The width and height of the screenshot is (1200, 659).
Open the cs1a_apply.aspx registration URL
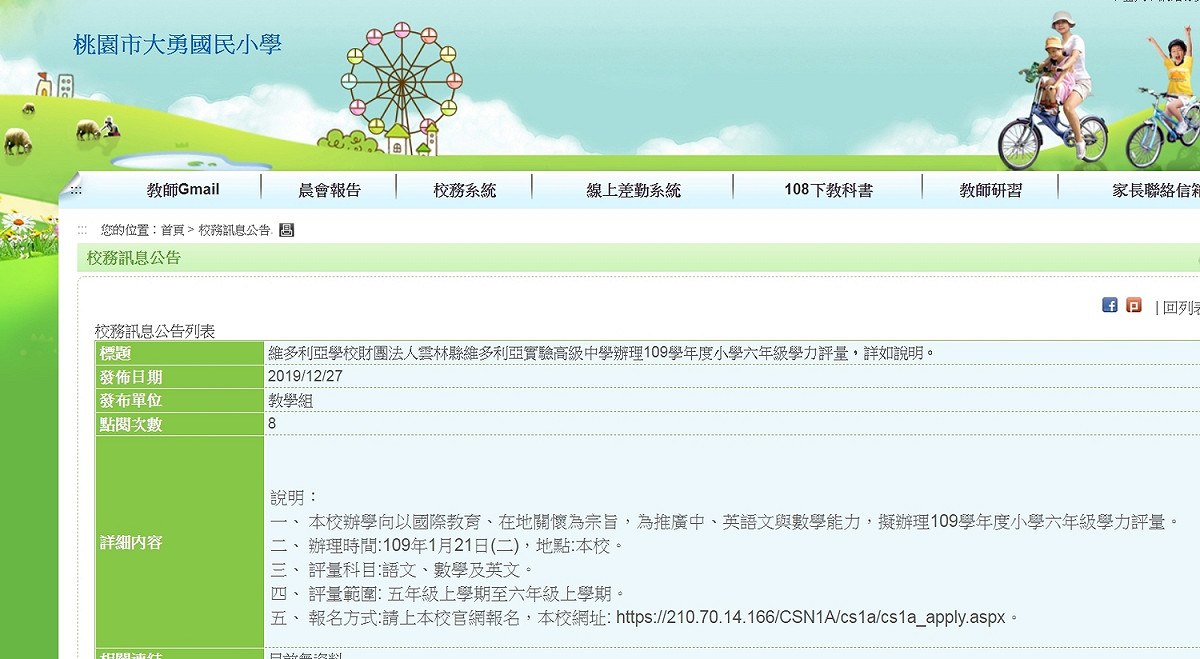point(811,617)
